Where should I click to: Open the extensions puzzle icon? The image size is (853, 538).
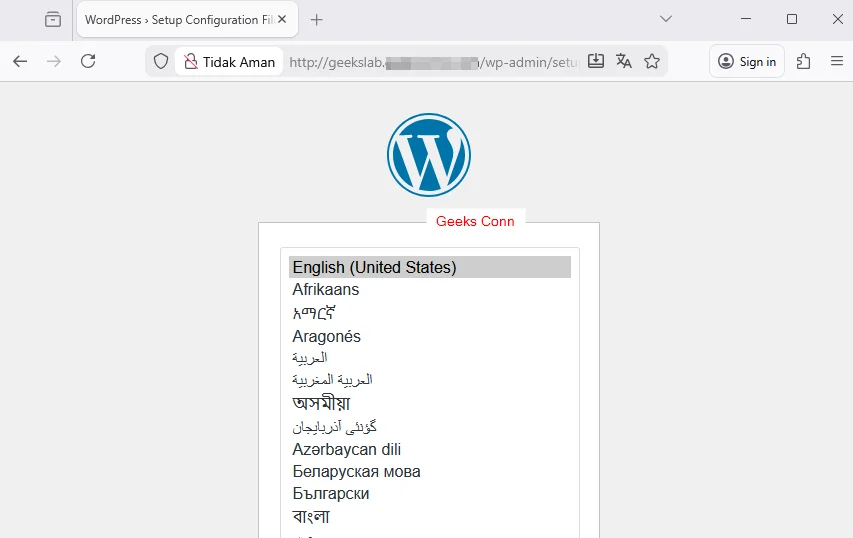[803, 61]
